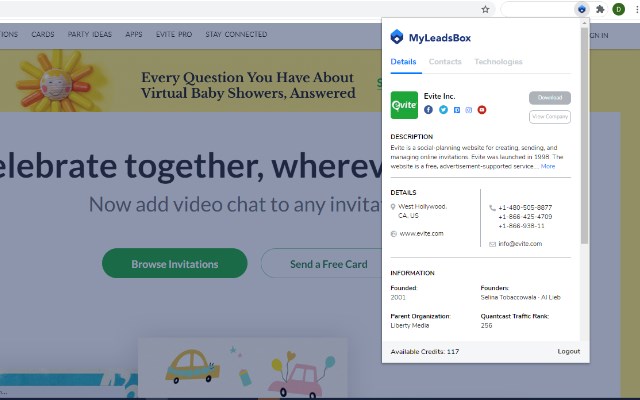Switch to the Technologies tab
The height and width of the screenshot is (400, 640).
[498, 62]
